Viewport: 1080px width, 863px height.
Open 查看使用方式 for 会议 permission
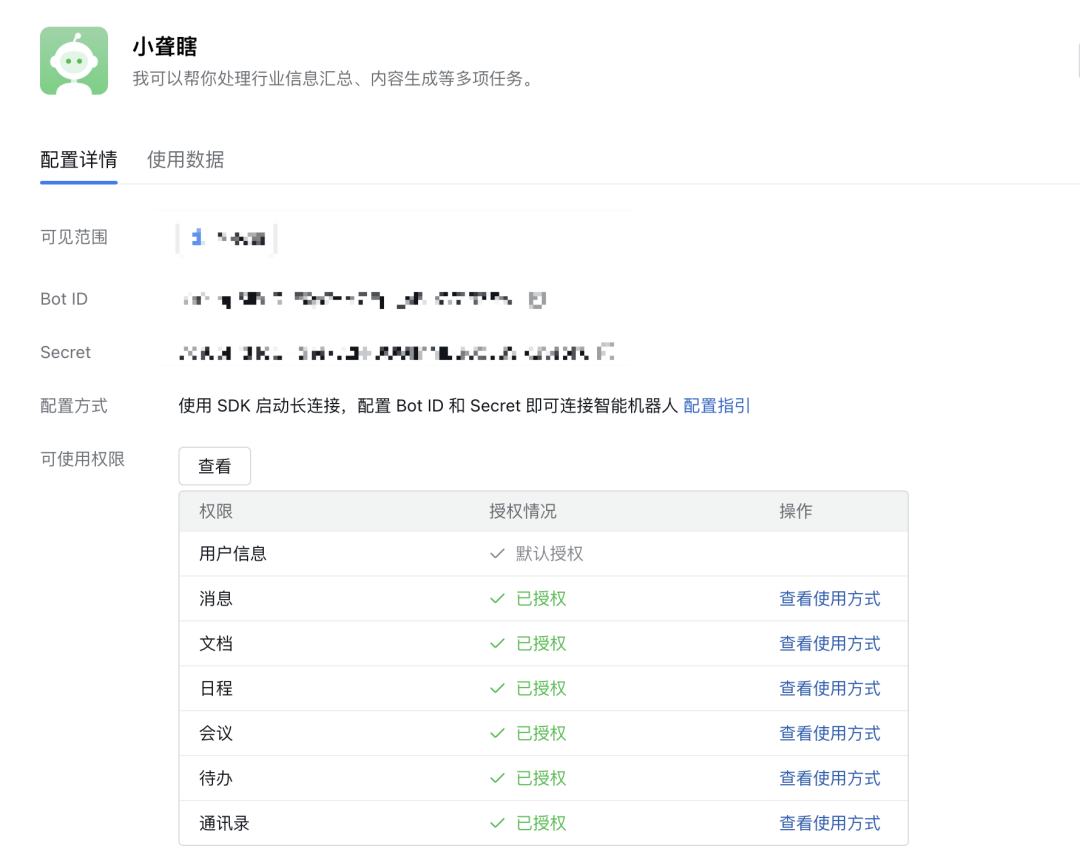tap(830, 732)
